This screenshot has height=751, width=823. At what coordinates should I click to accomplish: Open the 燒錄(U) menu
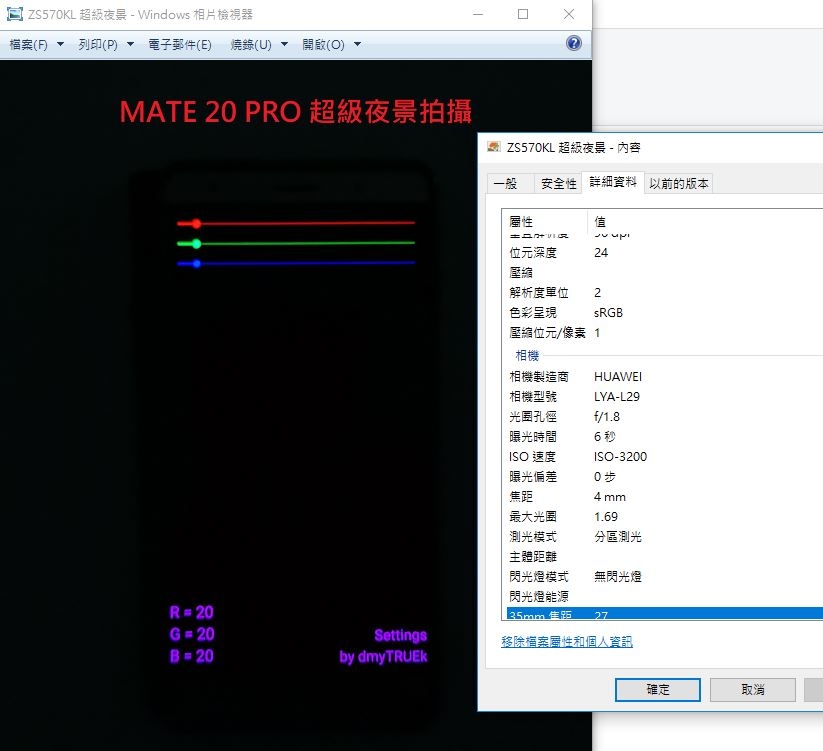click(251, 45)
